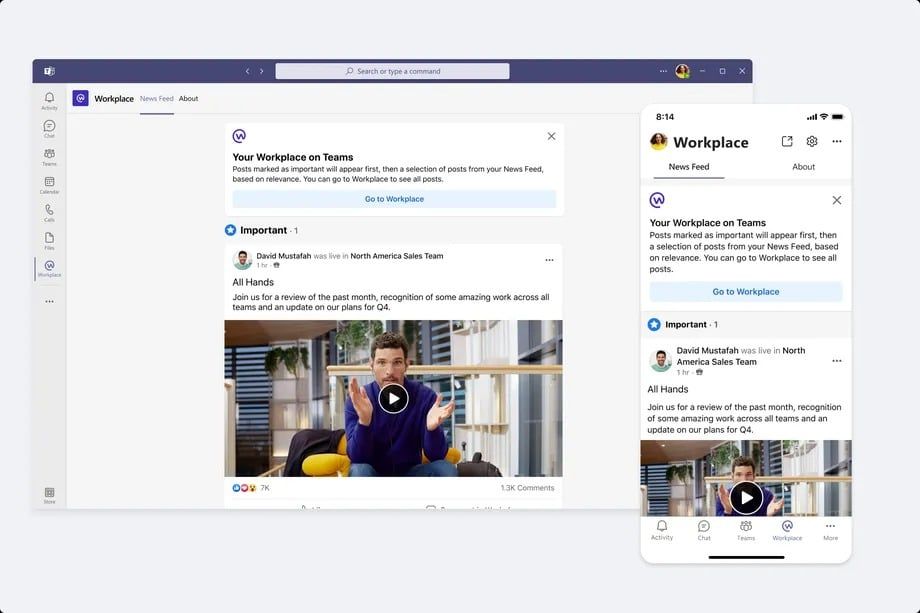Open the Store icon at sidebar bottom
The width and height of the screenshot is (920, 613).
tap(48, 494)
